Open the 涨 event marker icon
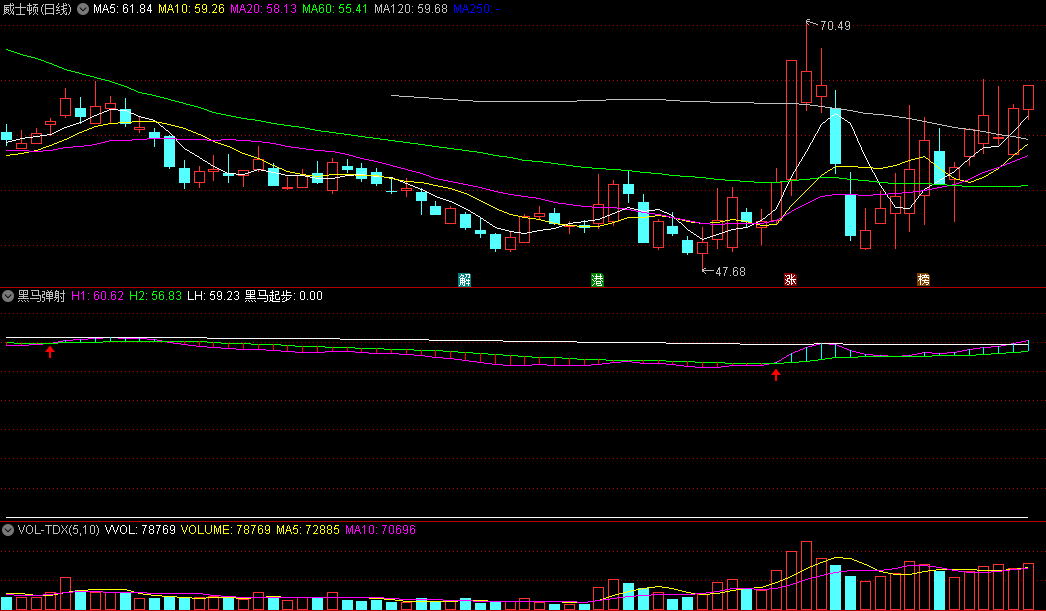Screen dimensions: 1046x611 coord(791,279)
